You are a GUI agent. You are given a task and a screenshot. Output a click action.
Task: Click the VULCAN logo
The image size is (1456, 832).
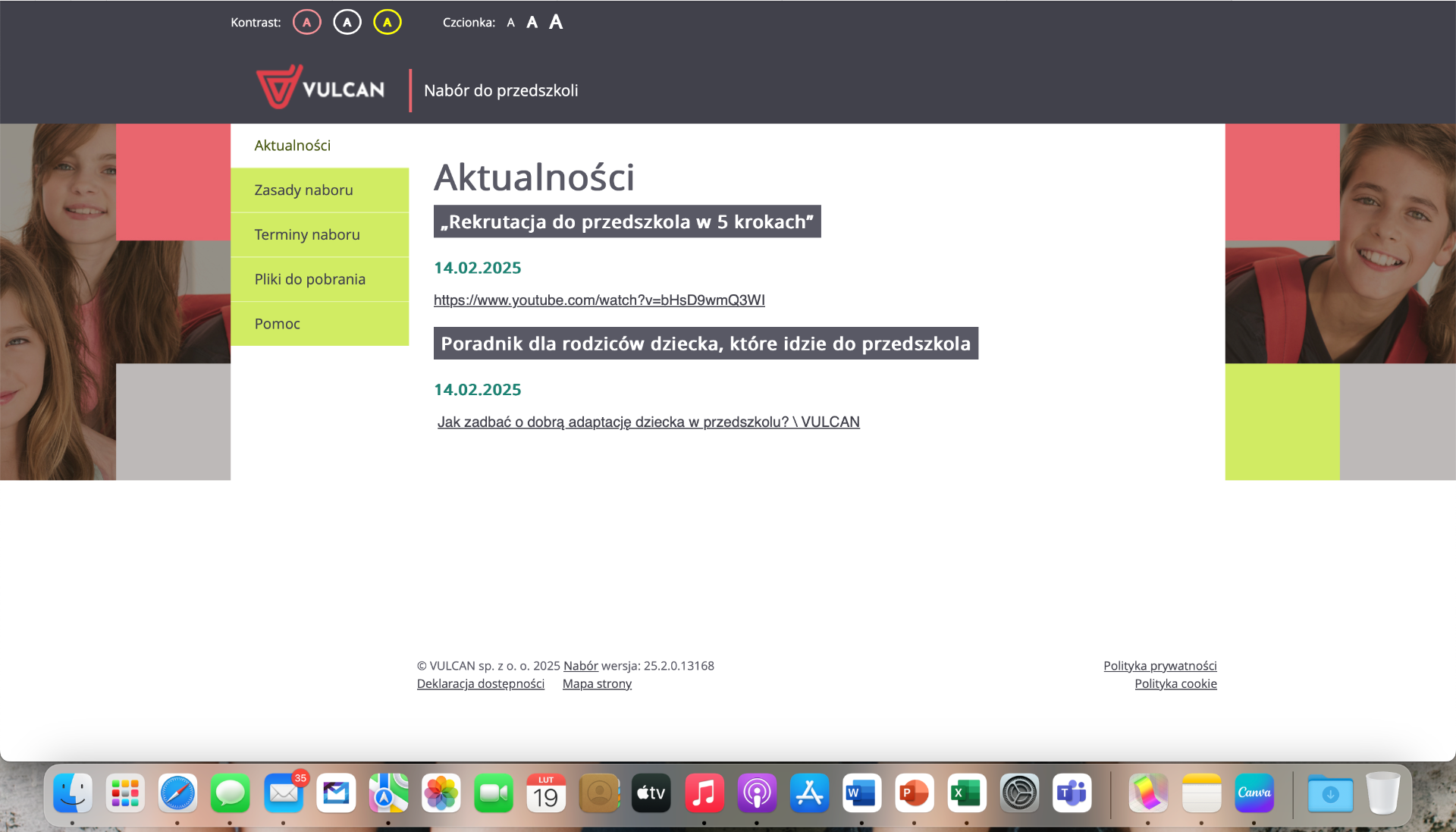pyautogui.click(x=320, y=88)
